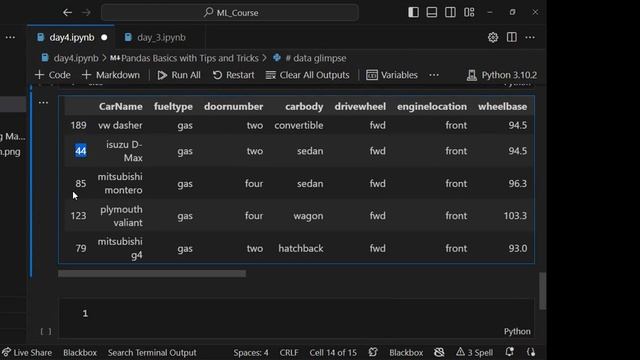Toggle the secondary side bar layout icon

point(450,12)
